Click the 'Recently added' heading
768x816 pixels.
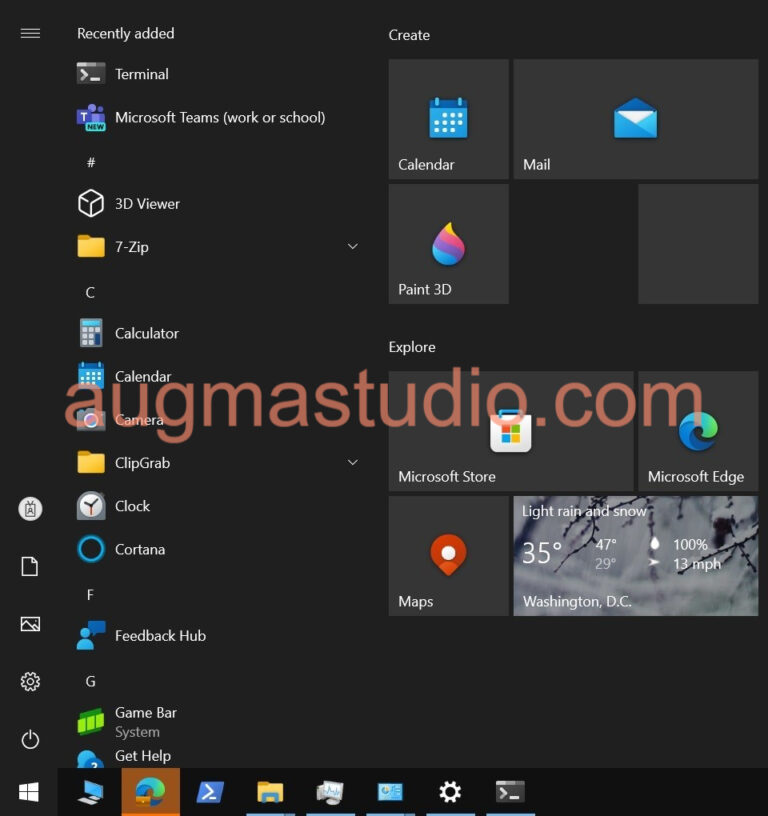125,33
